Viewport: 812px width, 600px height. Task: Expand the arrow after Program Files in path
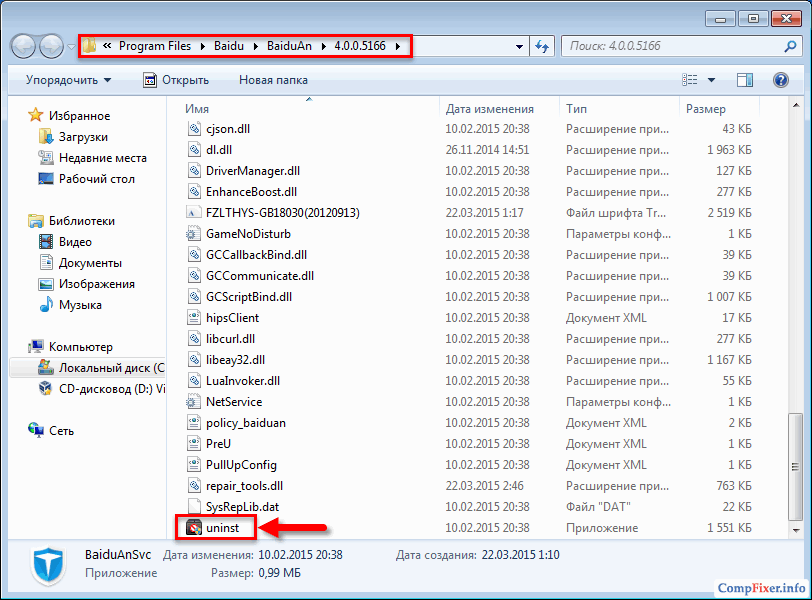[202, 46]
